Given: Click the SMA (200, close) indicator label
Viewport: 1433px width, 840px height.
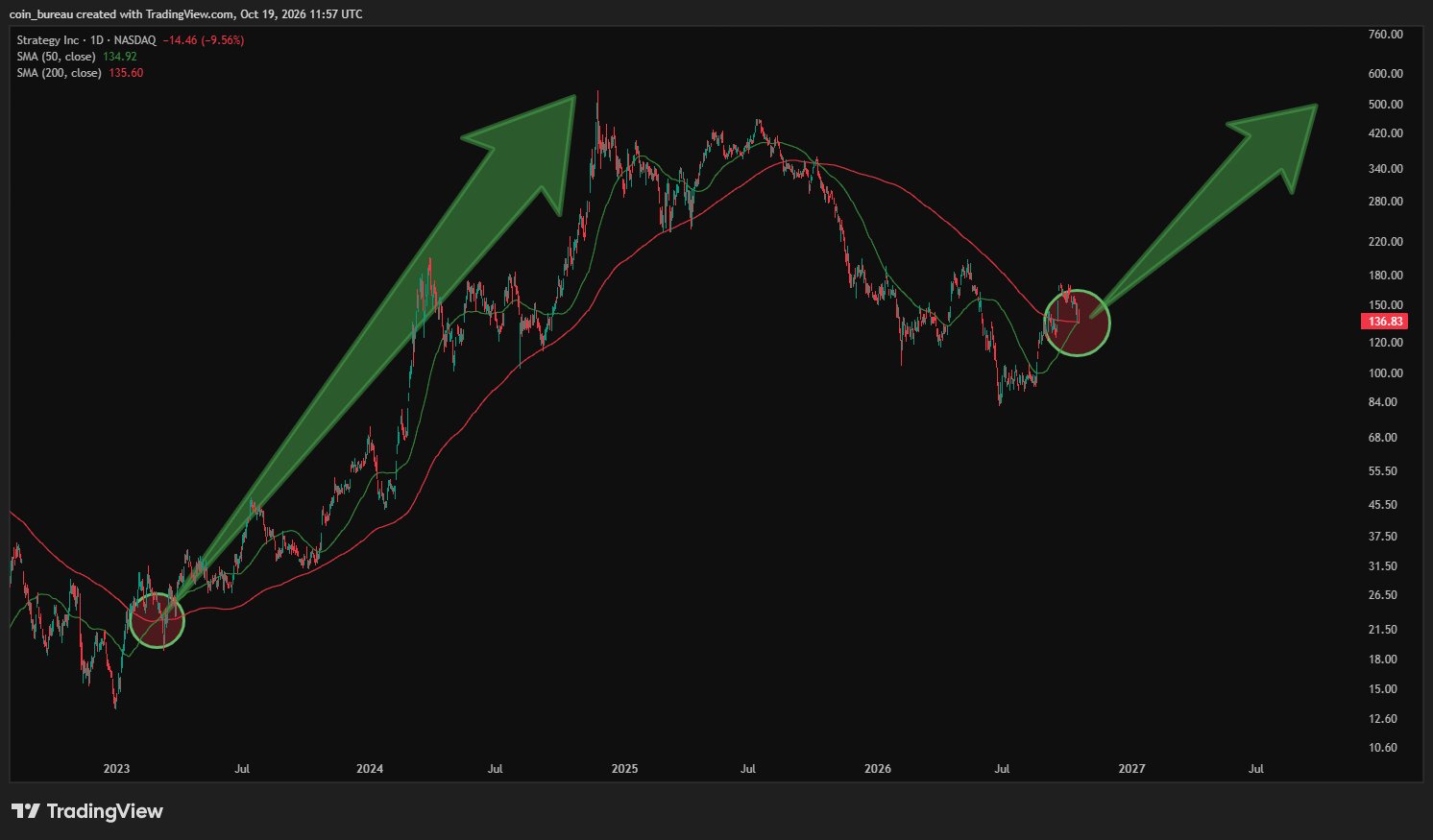Looking at the screenshot, I should 60,73.
